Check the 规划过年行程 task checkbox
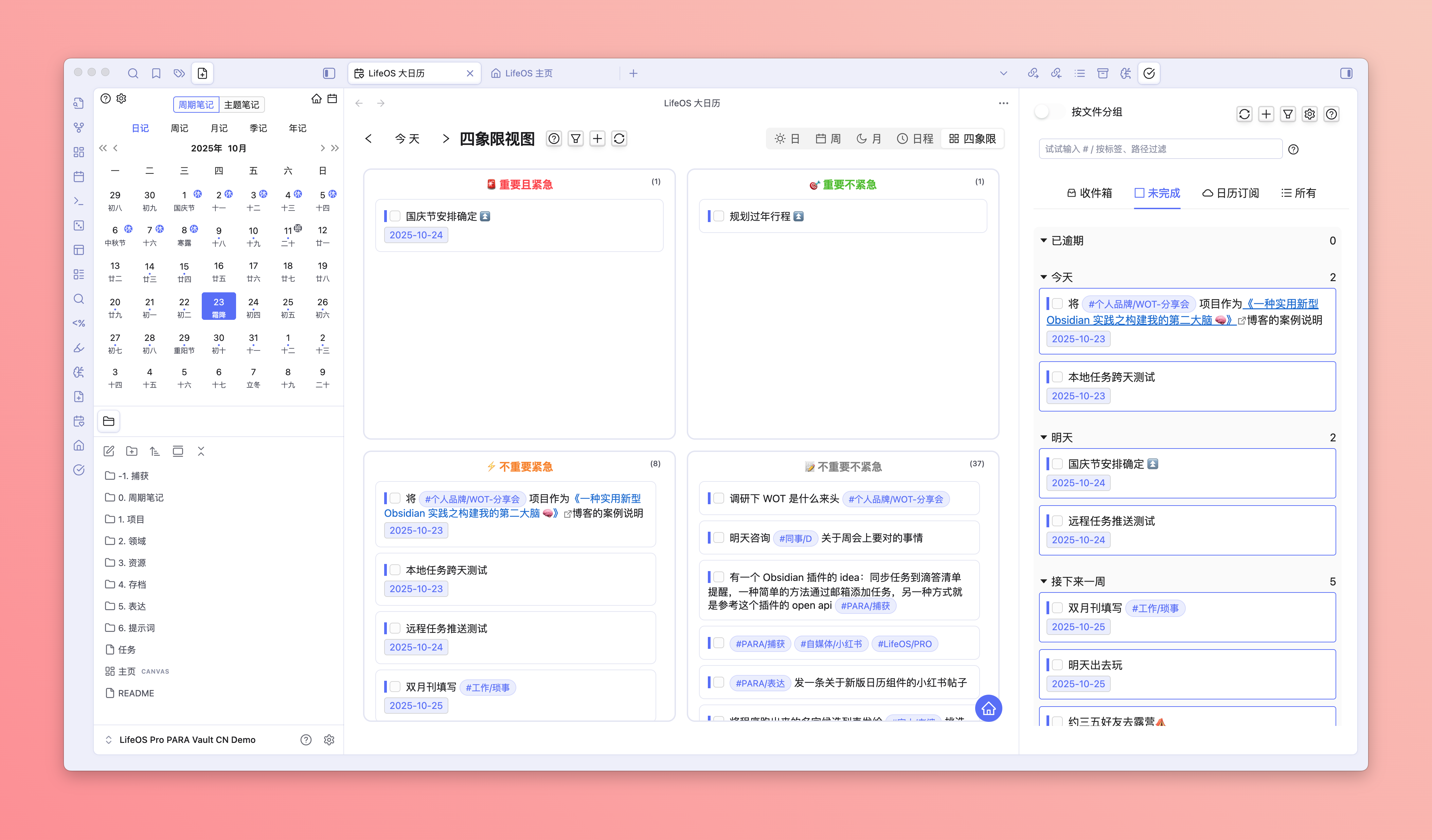1432x840 pixels. pyautogui.click(x=719, y=216)
